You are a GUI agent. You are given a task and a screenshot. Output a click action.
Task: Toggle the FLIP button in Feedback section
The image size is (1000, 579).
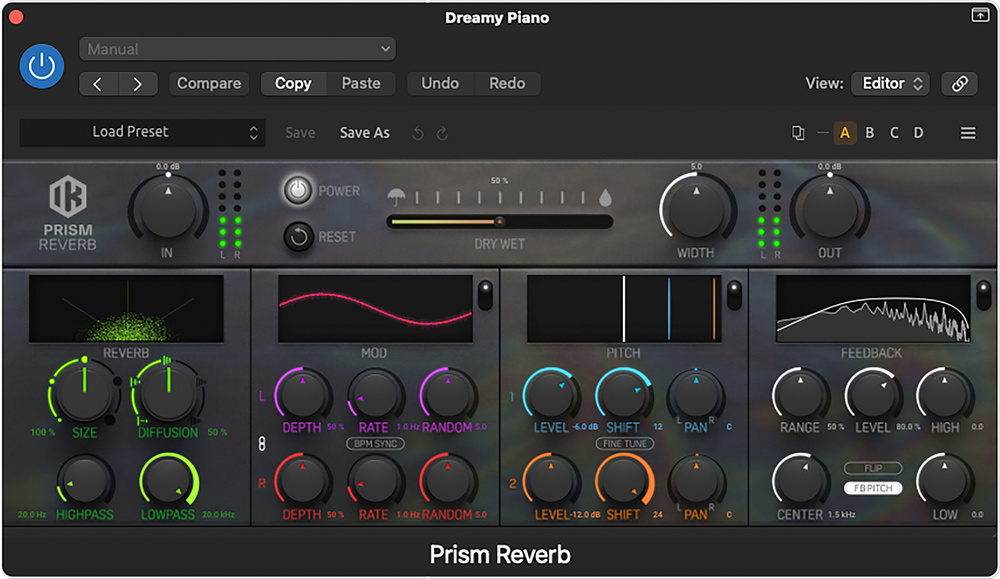pos(871,468)
